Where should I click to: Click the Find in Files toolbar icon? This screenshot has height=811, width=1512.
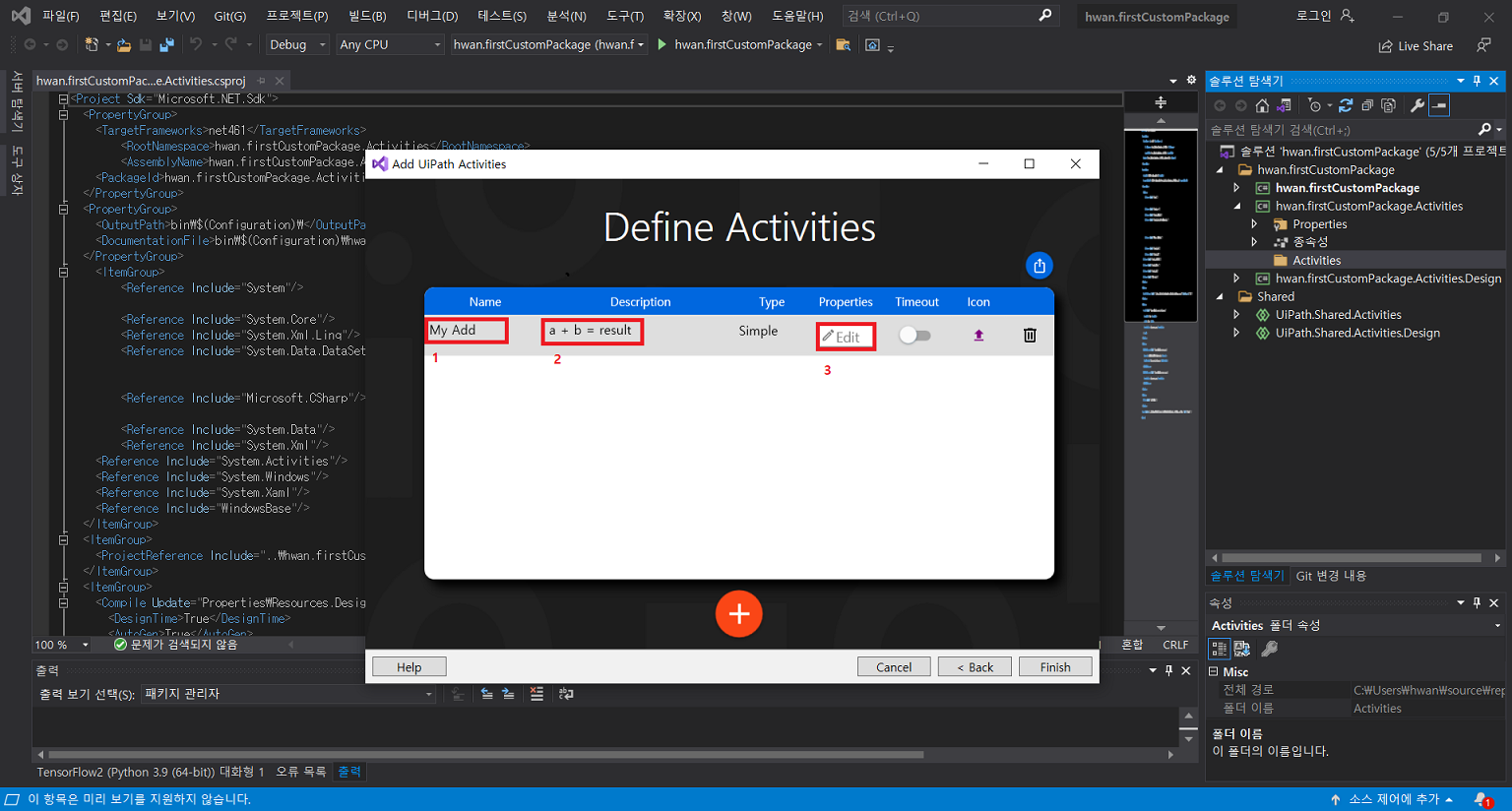843,44
